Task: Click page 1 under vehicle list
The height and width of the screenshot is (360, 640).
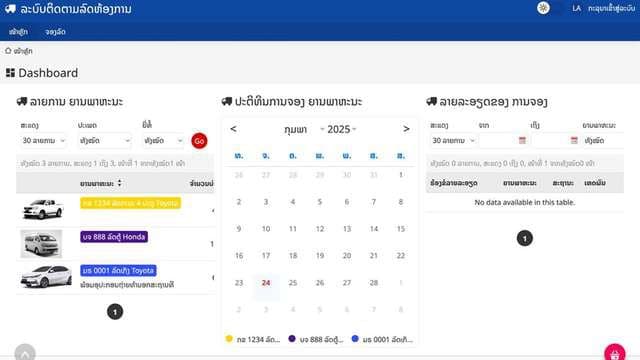Action: click(115, 312)
